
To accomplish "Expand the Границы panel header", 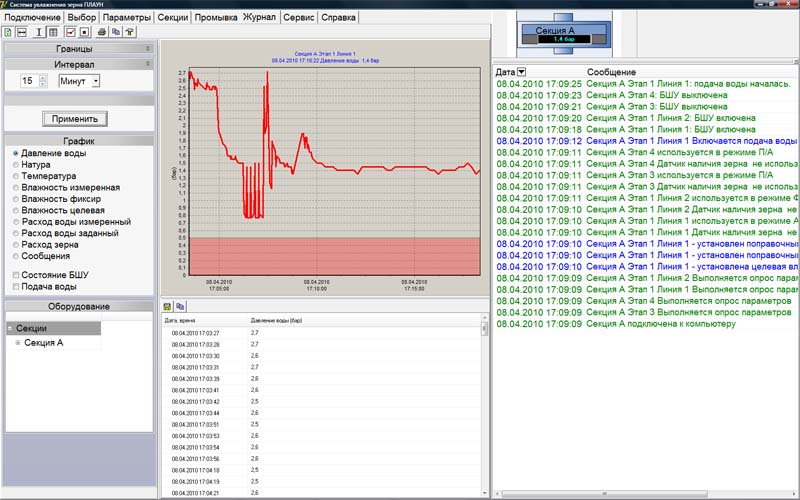I will 79,48.
